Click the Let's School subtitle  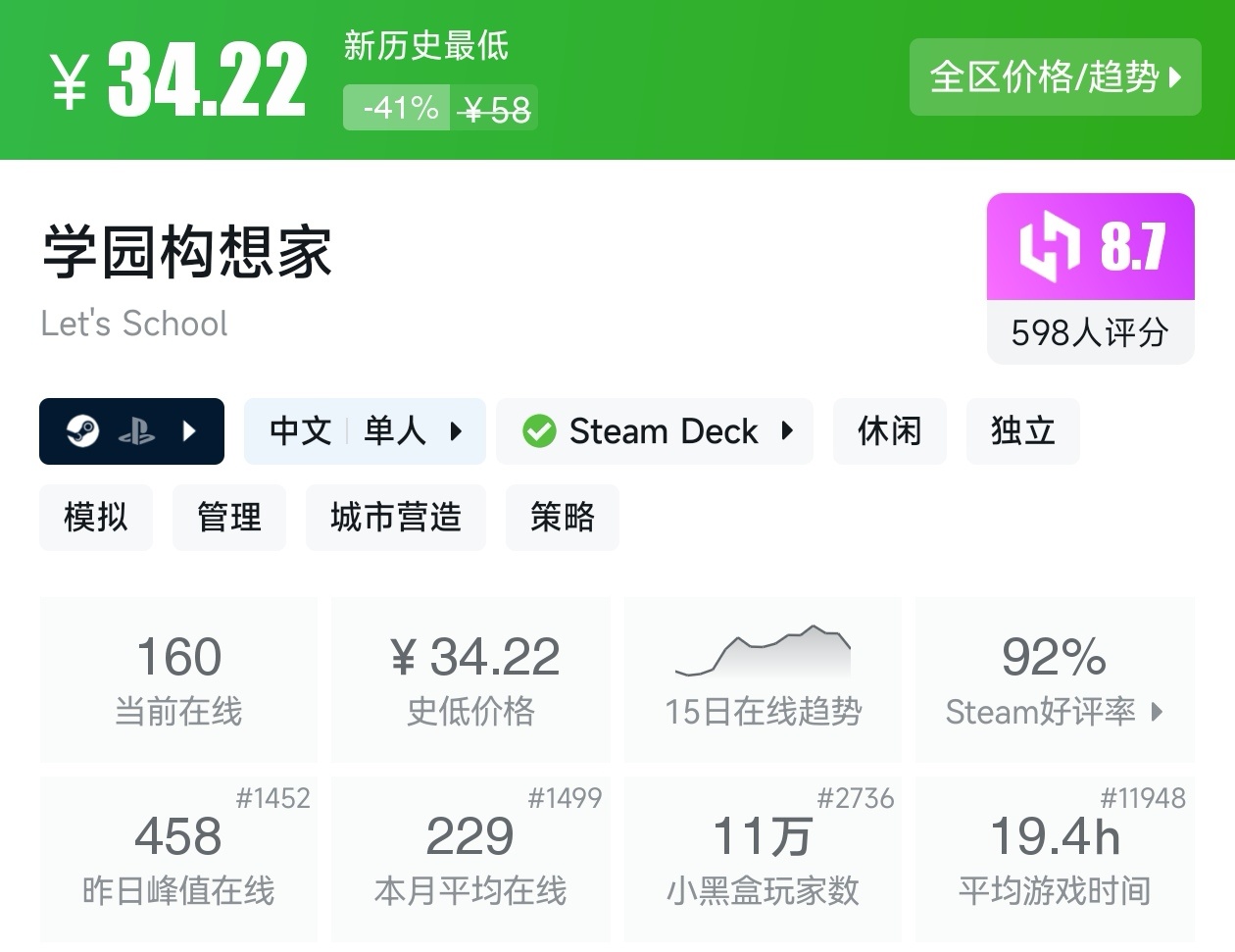pyautogui.click(x=134, y=323)
